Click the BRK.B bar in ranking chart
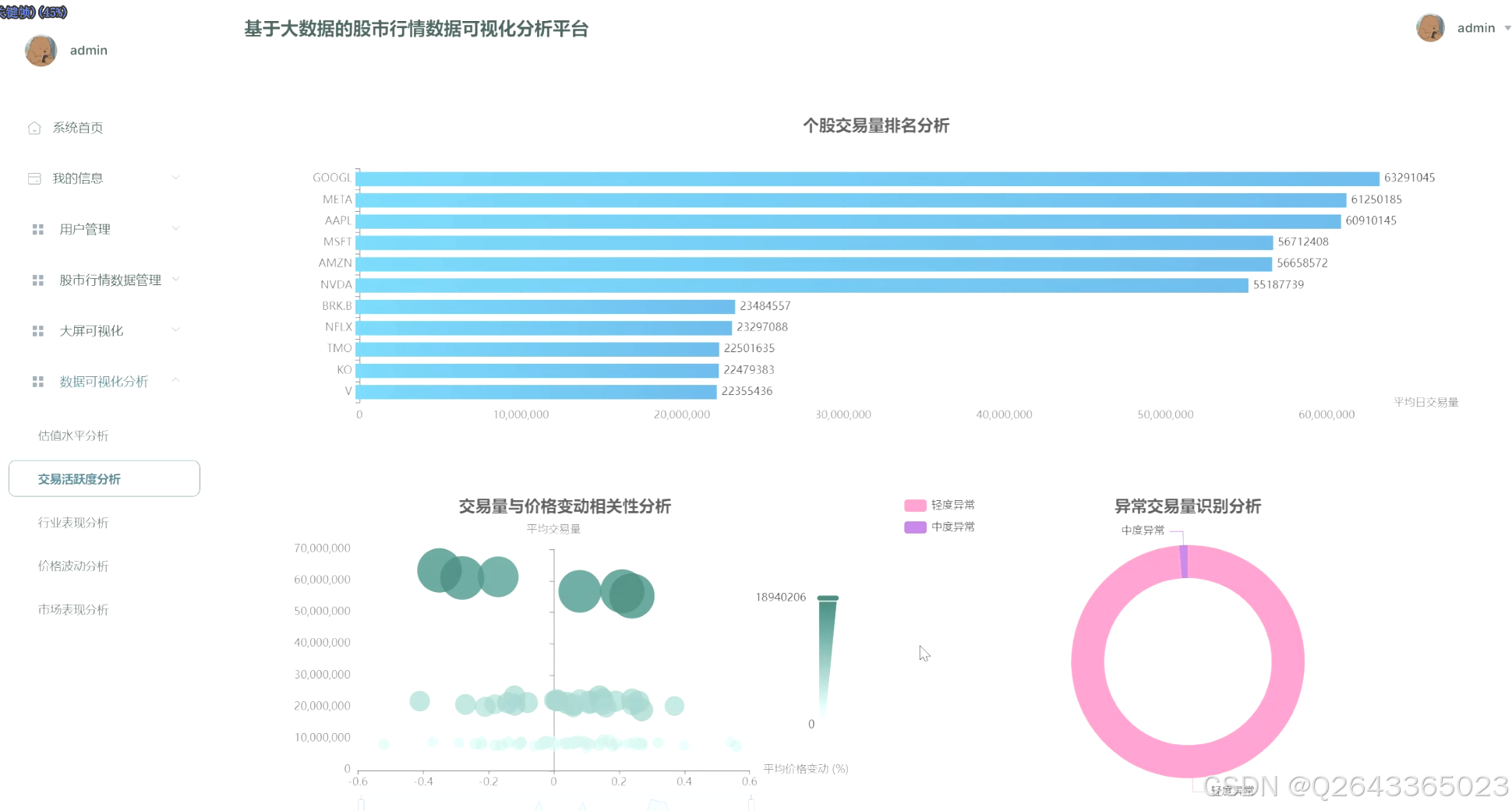Screen dimensions: 1512x811 click(x=546, y=307)
